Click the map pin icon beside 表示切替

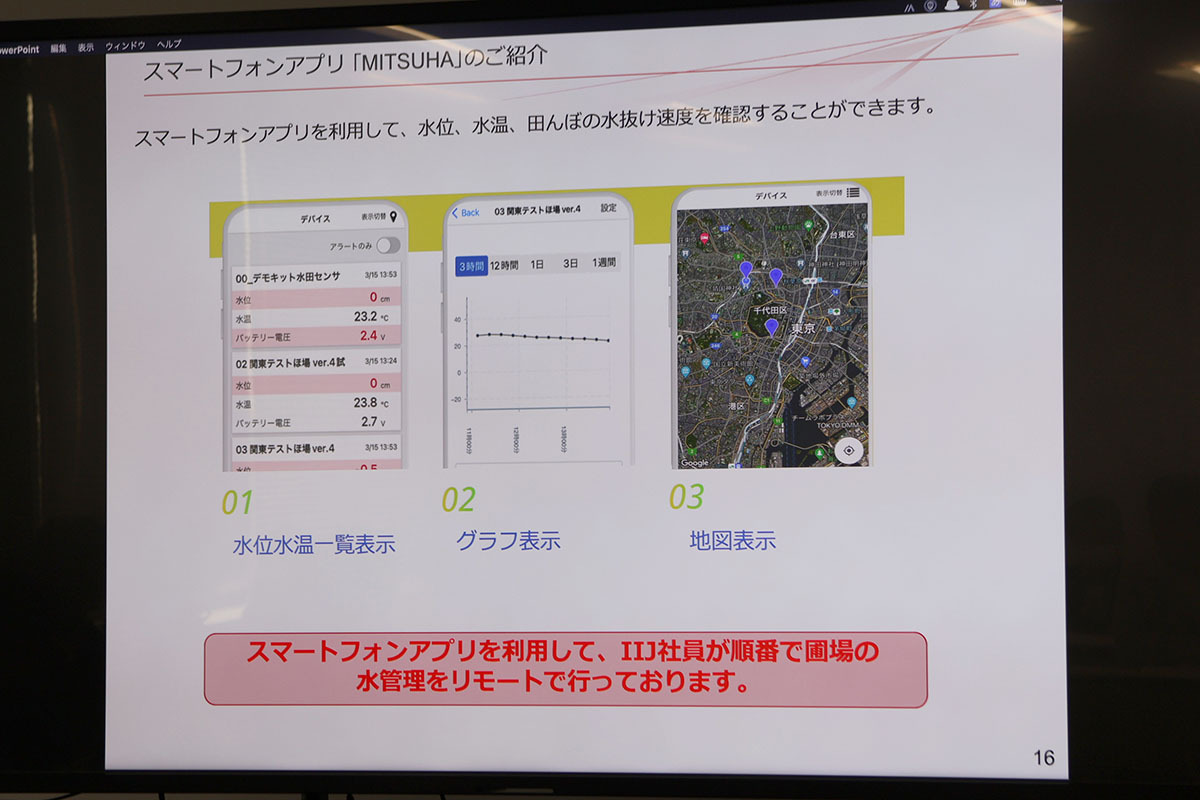394,217
